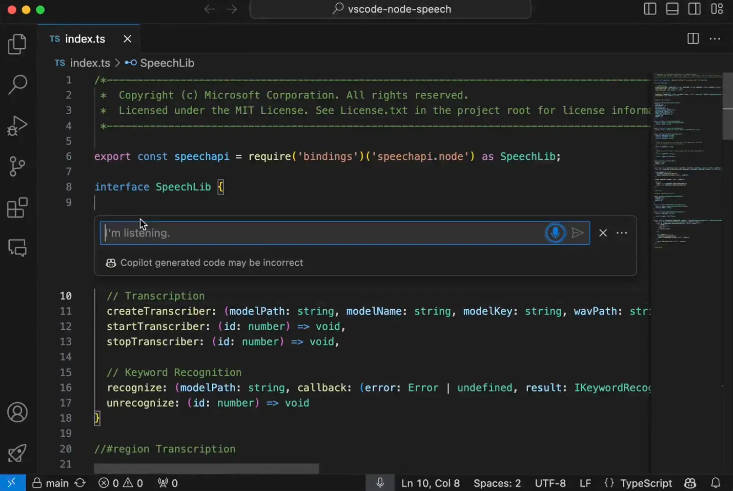Open Copilot status menu in status bar
This screenshot has width=733, height=491.
pos(690,483)
